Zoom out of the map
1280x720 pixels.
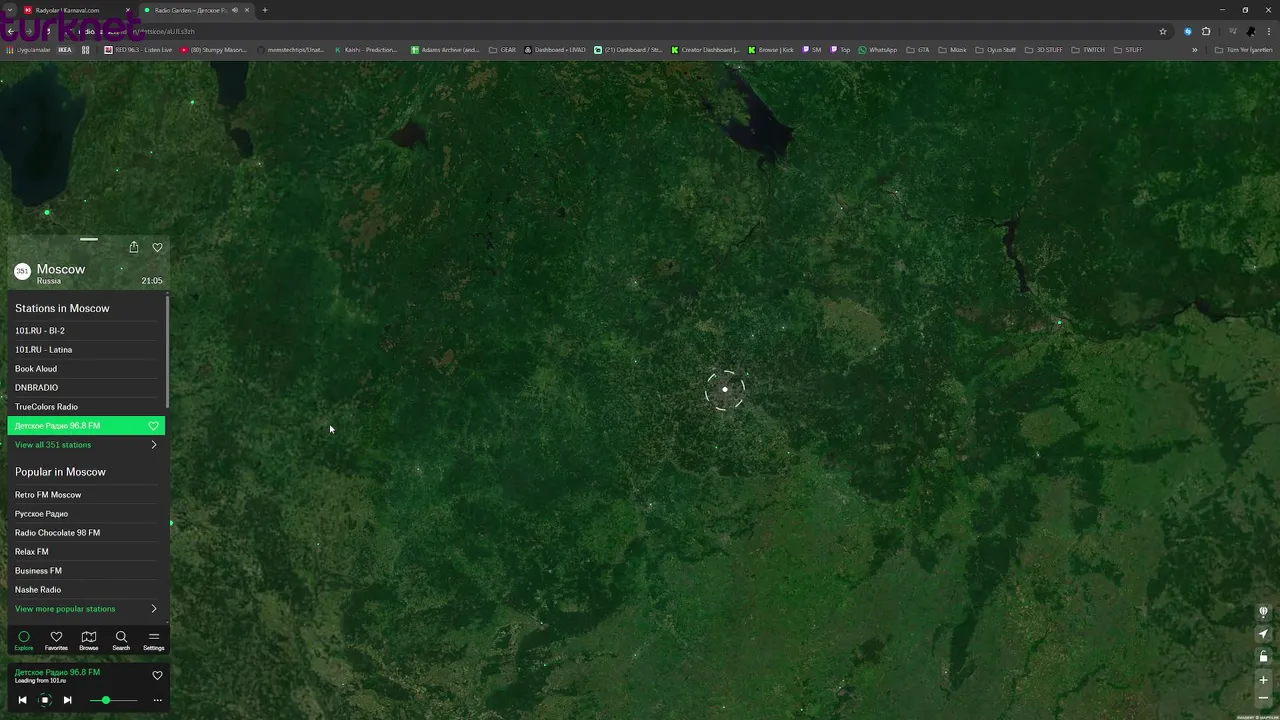click(x=1263, y=698)
